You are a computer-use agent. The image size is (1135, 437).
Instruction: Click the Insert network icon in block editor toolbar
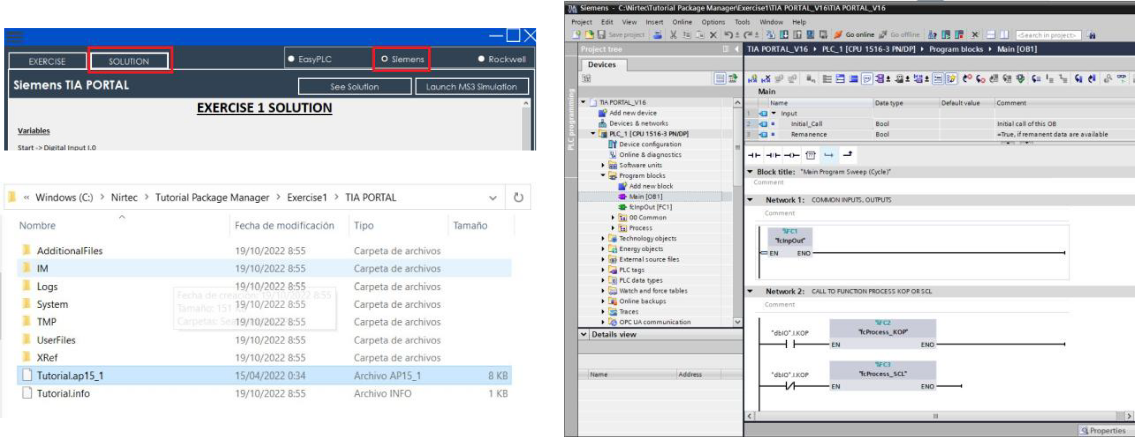pyautogui.click(x=753, y=78)
